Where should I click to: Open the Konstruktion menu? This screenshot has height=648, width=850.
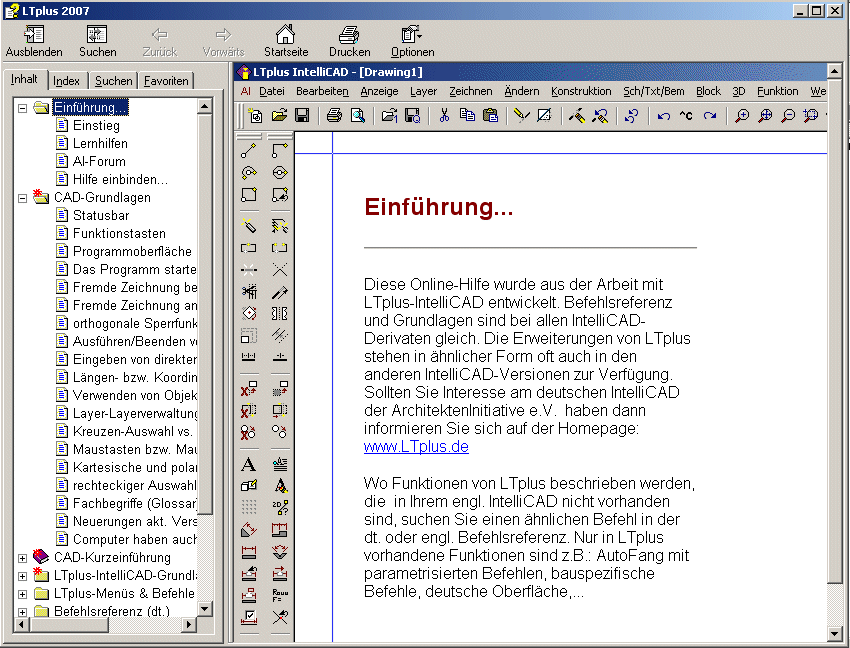pos(581,91)
